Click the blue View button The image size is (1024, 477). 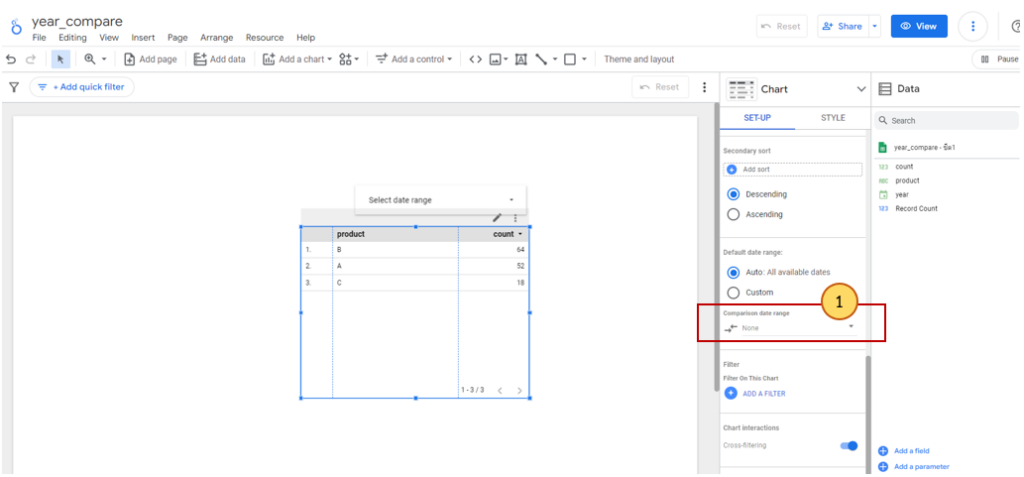[918, 26]
